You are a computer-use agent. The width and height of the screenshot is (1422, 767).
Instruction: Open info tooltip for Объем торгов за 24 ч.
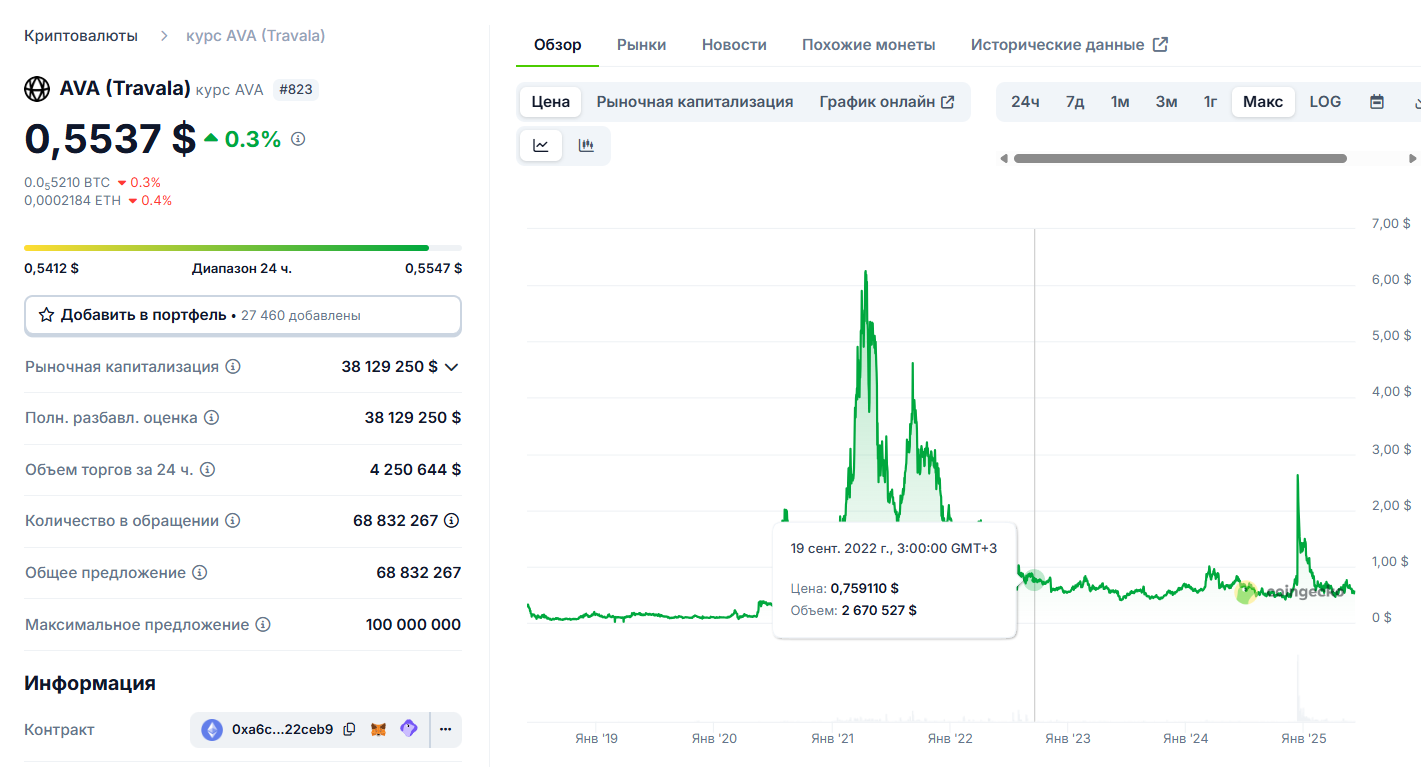207,470
